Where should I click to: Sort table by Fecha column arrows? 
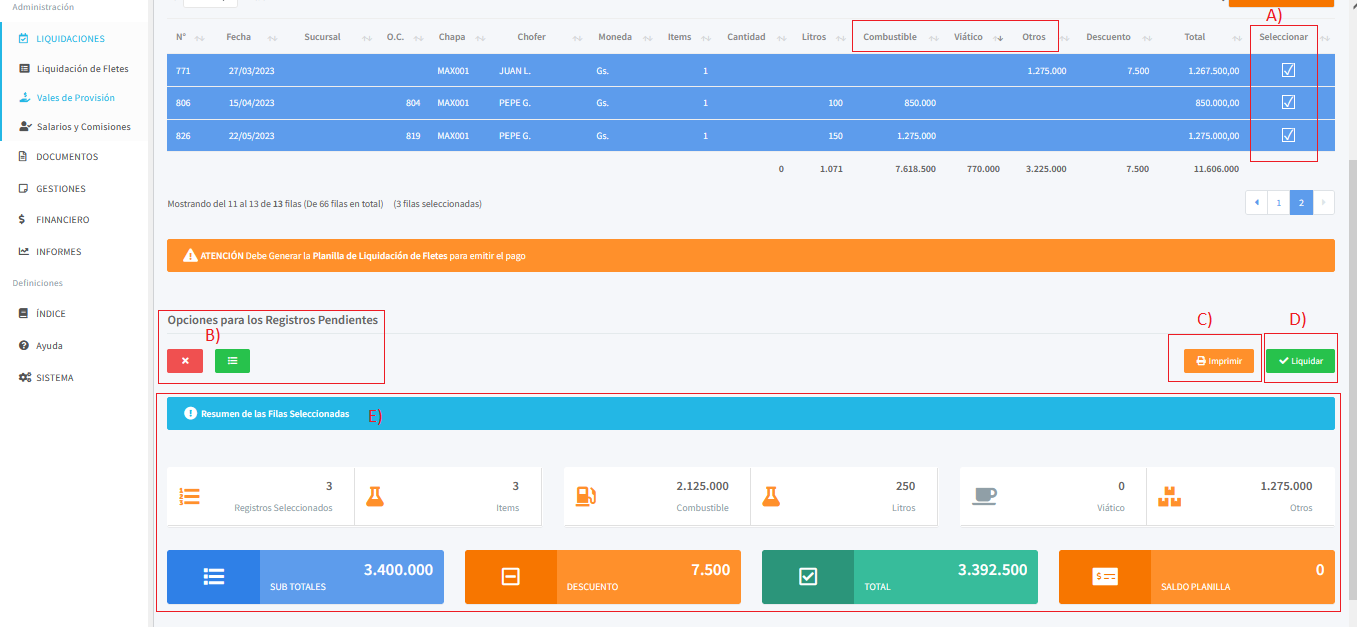coord(273,38)
